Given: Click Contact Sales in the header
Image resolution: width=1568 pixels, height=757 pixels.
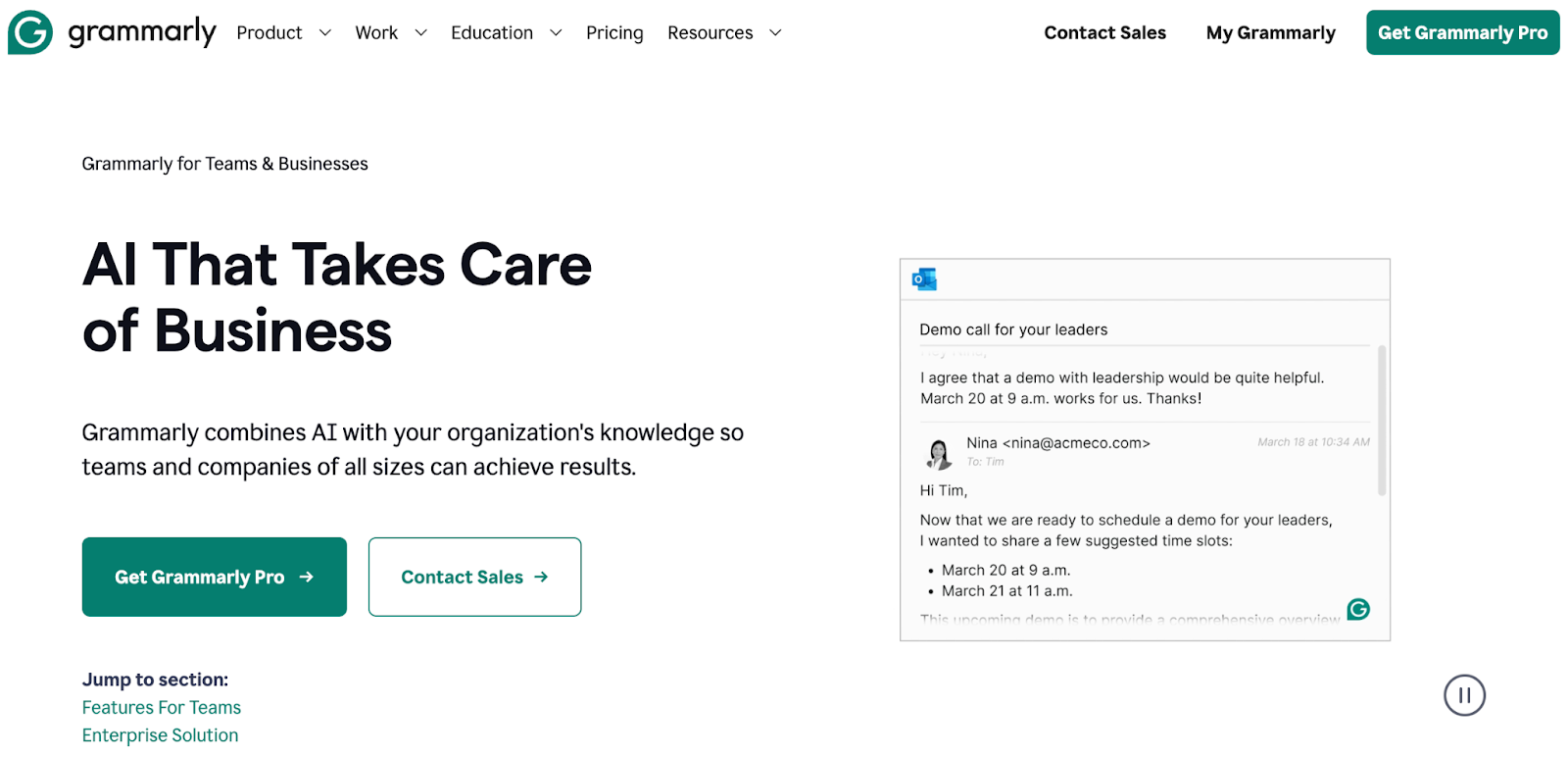Looking at the screenshot, I should pyautogui.click(x=1104, y=32).
